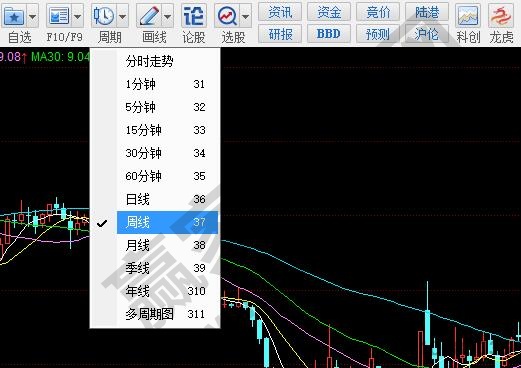Open the 龙虎 dragon icon
The width and height of the screenshot is (521, 368).
click(x=501, y=16)
